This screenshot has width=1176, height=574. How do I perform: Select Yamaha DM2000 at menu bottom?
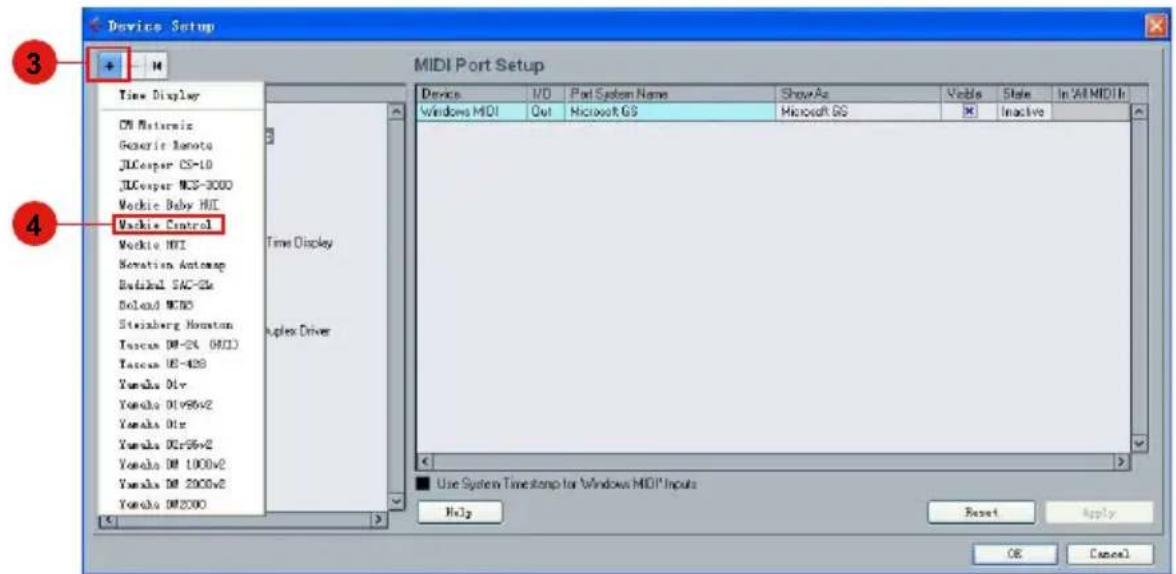[161, 504]
